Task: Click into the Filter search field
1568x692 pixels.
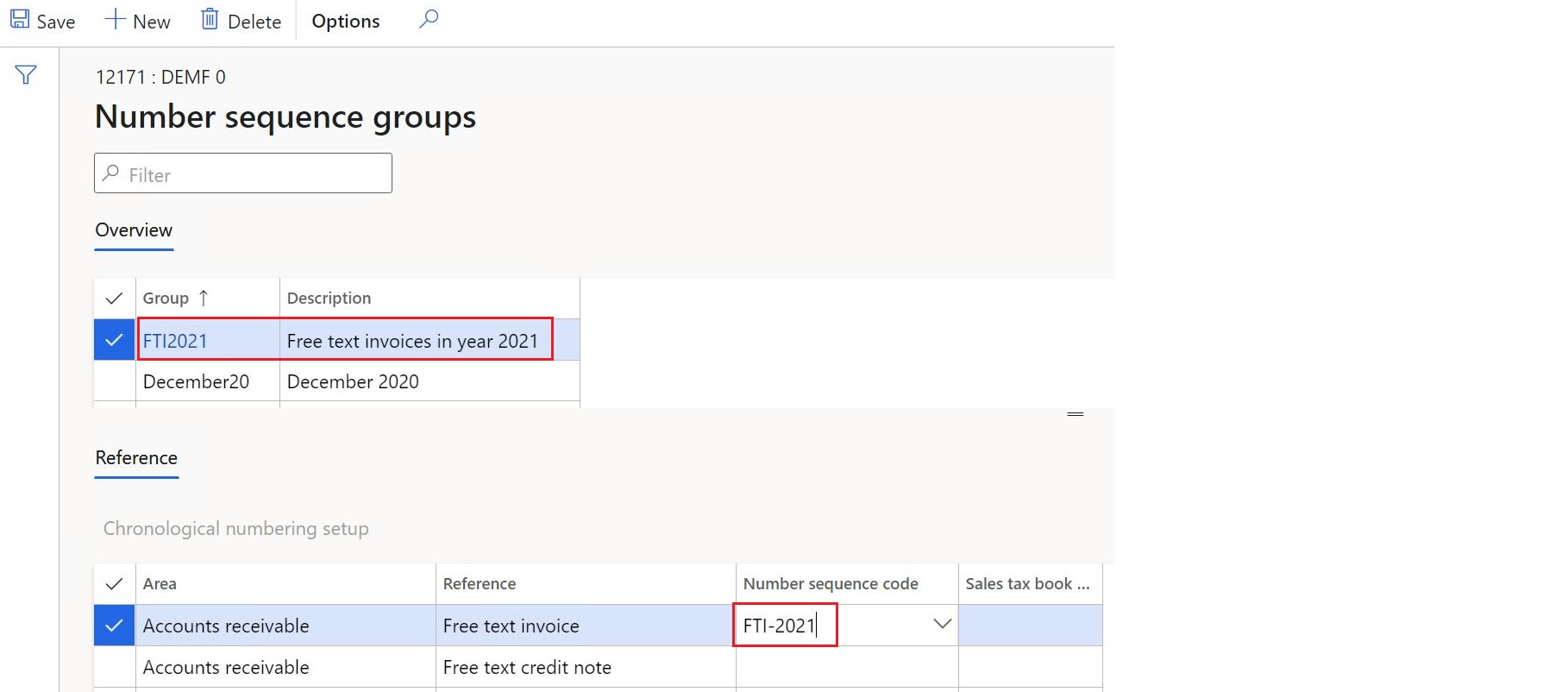Action: click(x=254, y=174)
